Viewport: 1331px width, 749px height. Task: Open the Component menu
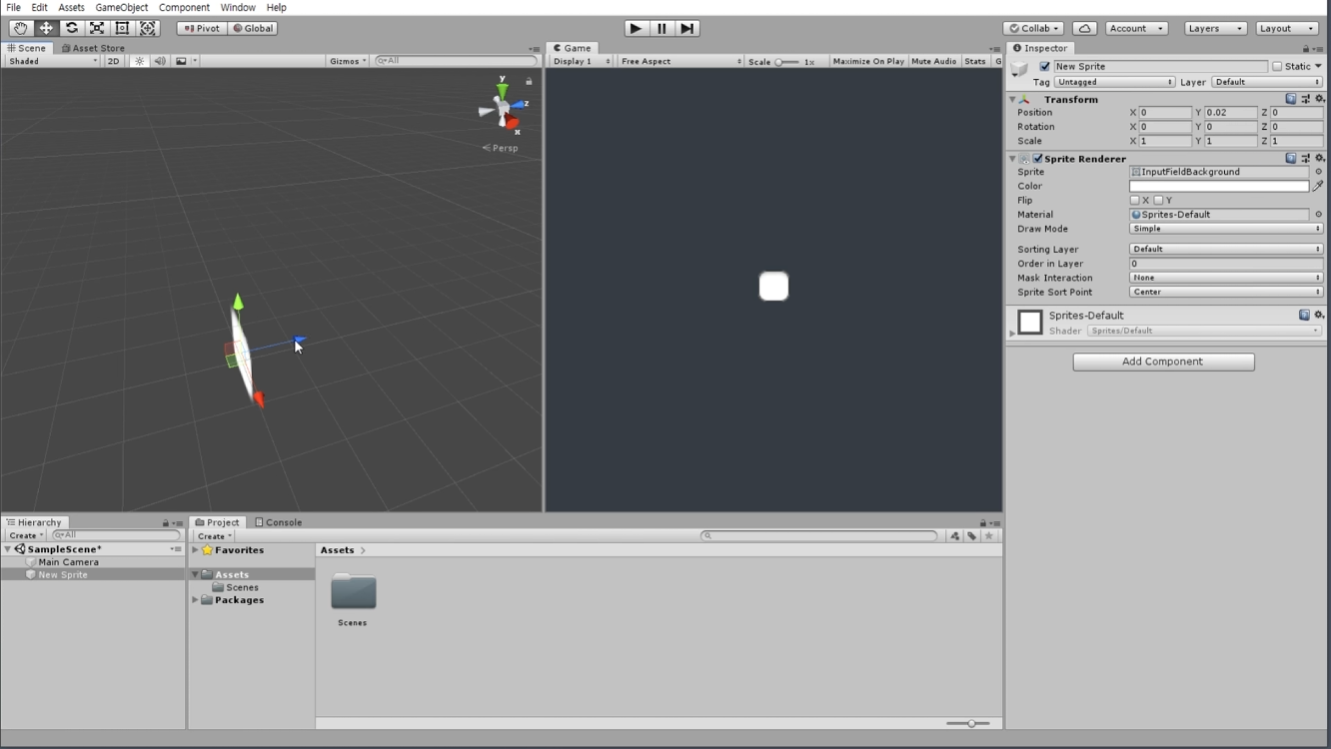point(184,7)
